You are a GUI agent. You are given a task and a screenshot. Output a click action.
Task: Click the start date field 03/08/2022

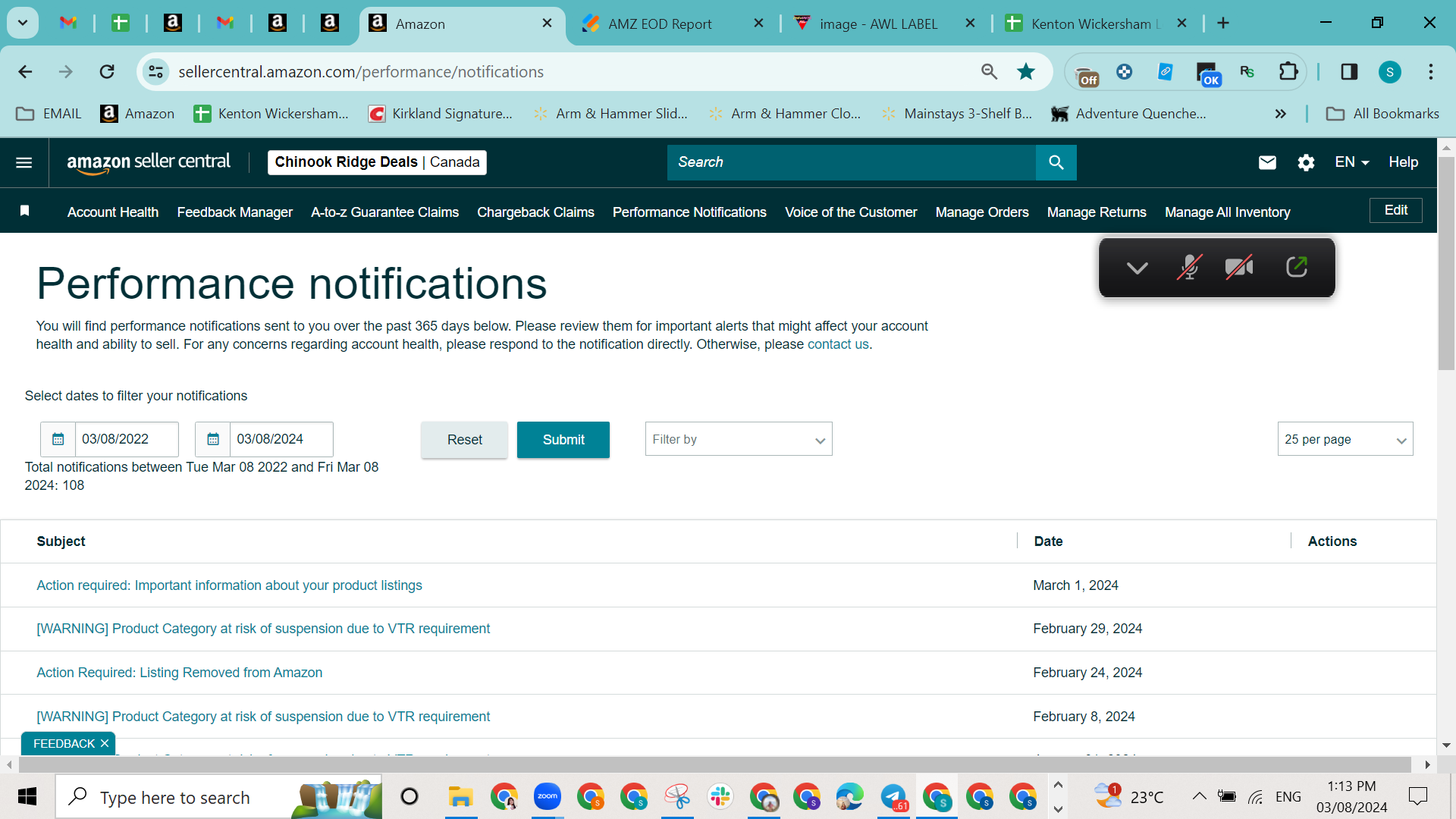pos(127,439)
